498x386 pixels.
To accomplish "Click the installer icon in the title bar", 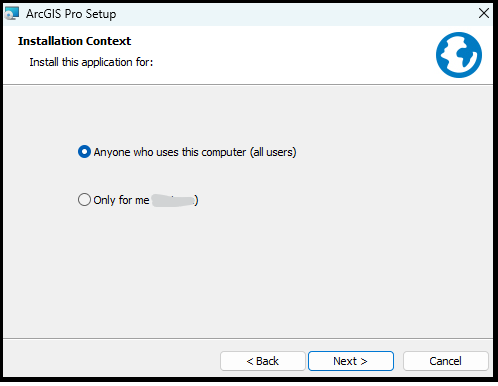I will [x=12, y=13].
